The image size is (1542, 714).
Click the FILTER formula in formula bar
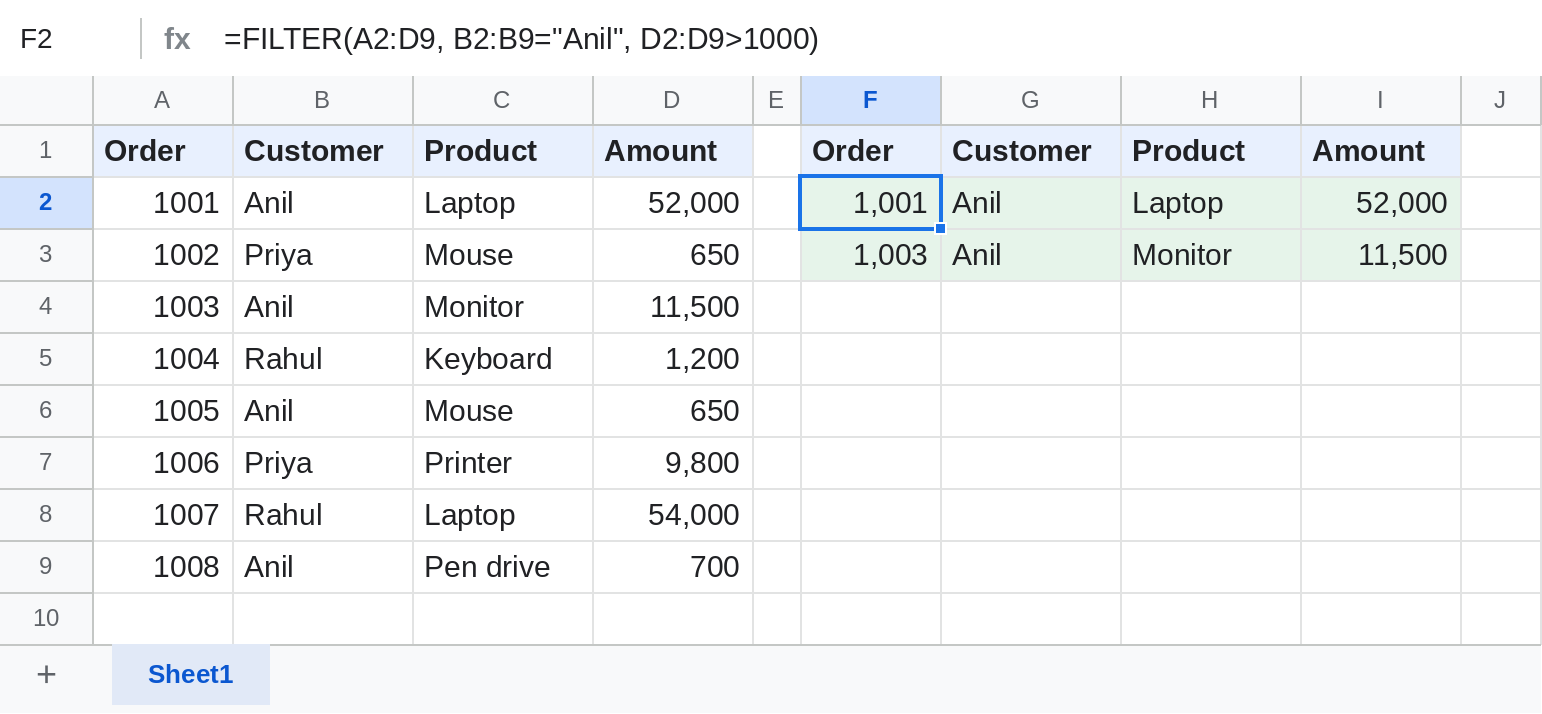(521, 39)
